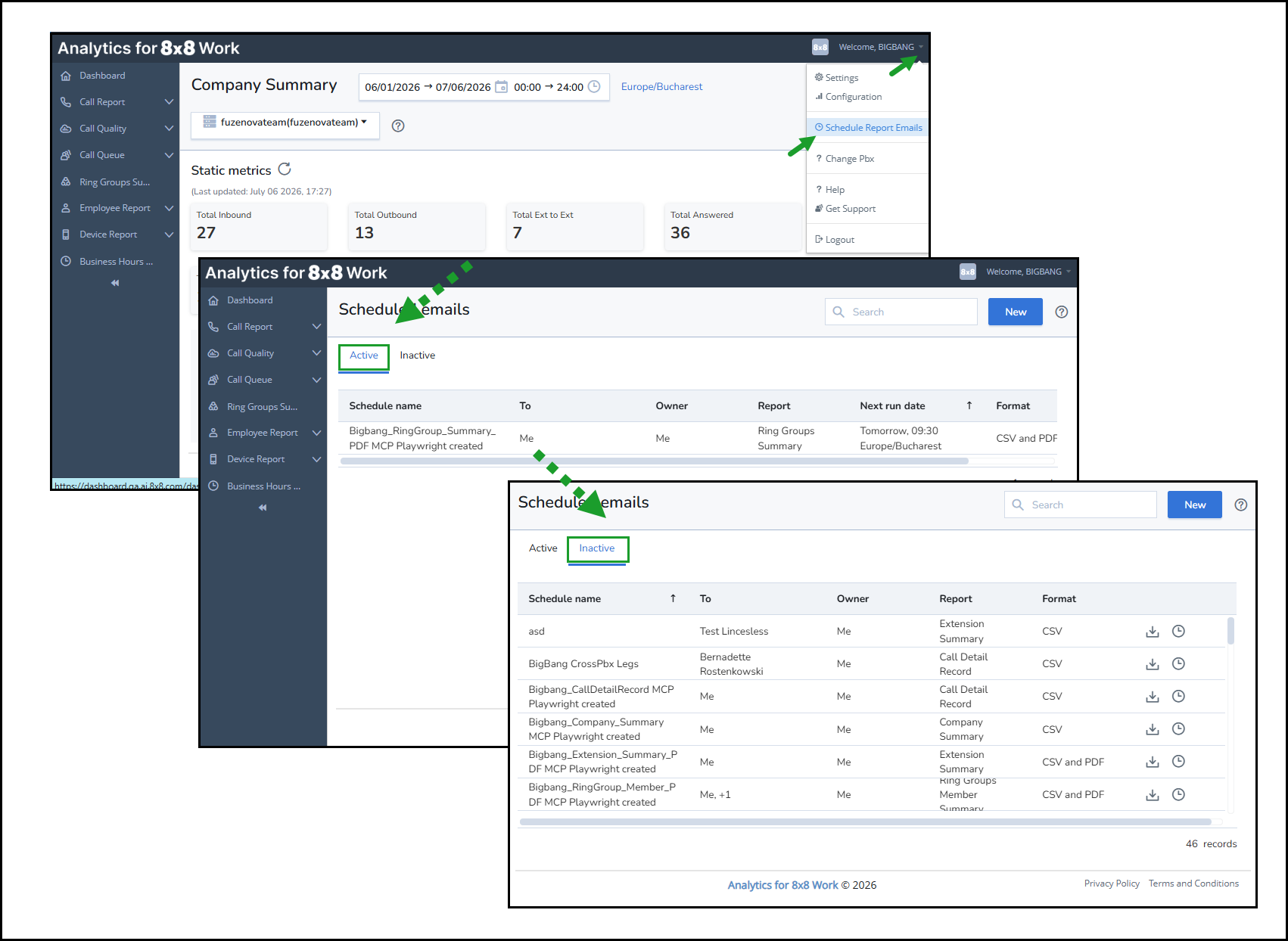Select Get Support in the user menu
The image size is (1288, 941).
[x=845, y=209]
